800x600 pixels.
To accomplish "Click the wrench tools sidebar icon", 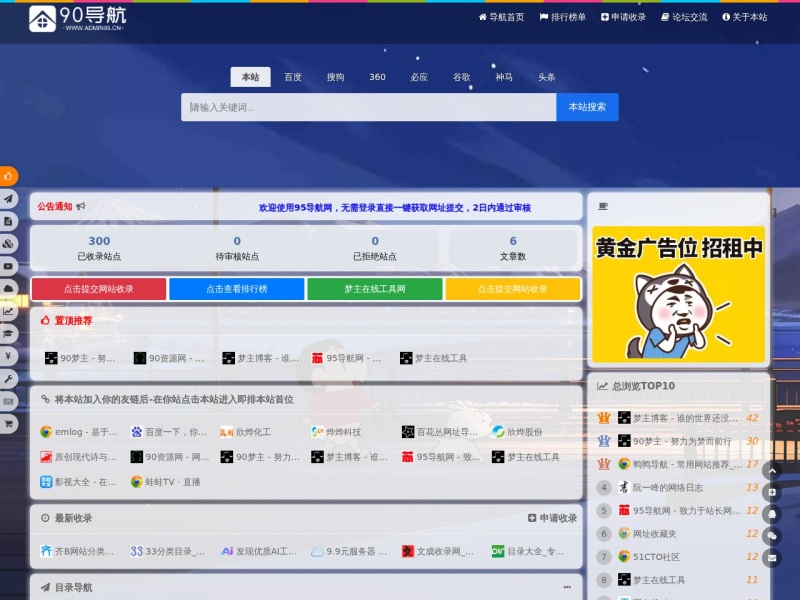I will click(x=8, y=379).
